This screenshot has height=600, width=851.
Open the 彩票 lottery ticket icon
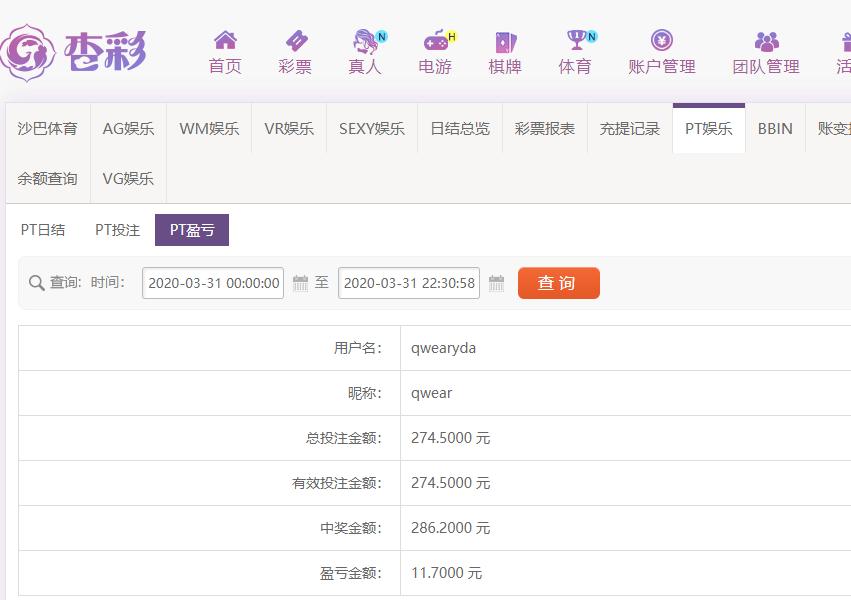pyautogui.click(x=295, y=41)
